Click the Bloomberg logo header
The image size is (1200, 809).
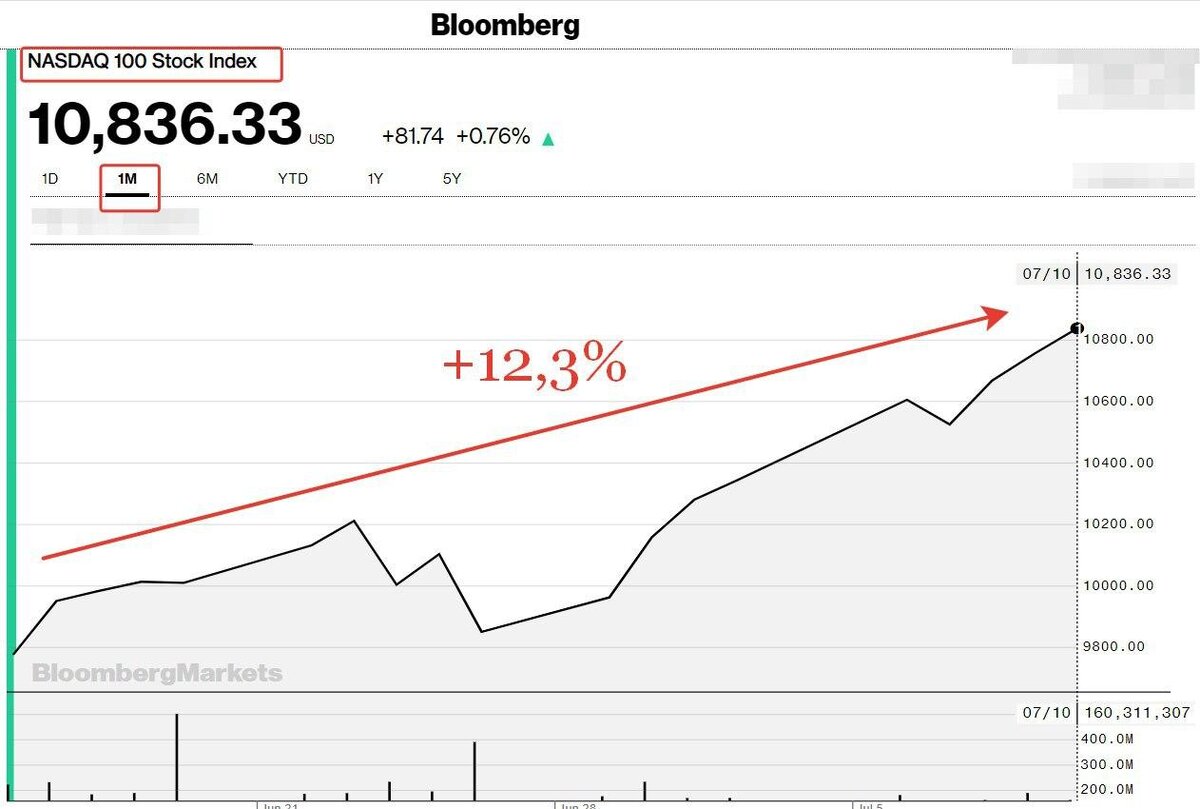(x=504, y=25)
